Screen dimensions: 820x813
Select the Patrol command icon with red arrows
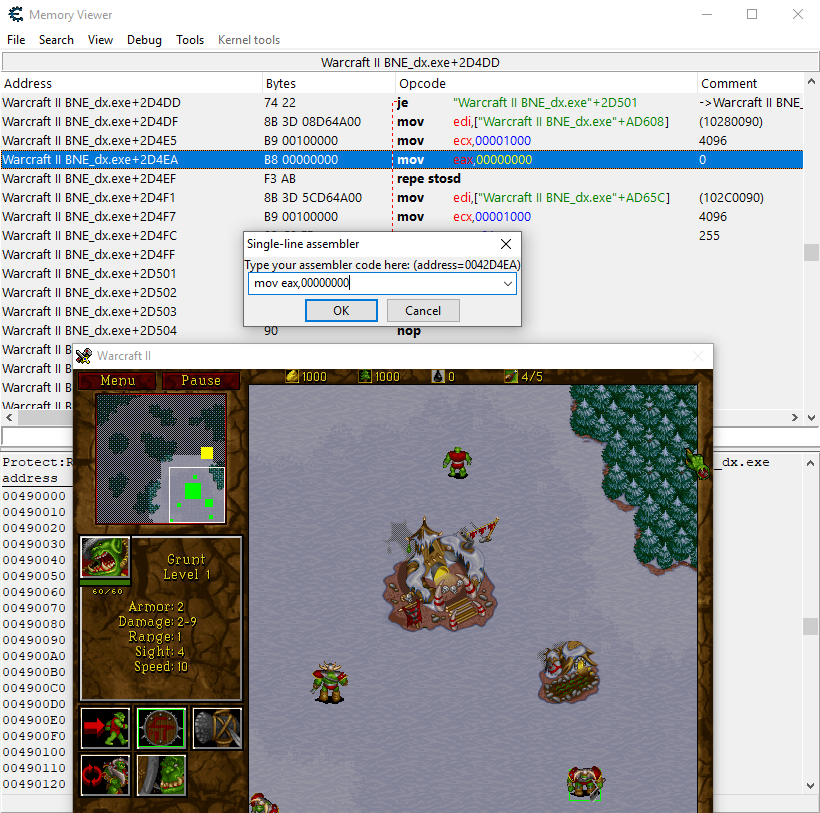105,775
